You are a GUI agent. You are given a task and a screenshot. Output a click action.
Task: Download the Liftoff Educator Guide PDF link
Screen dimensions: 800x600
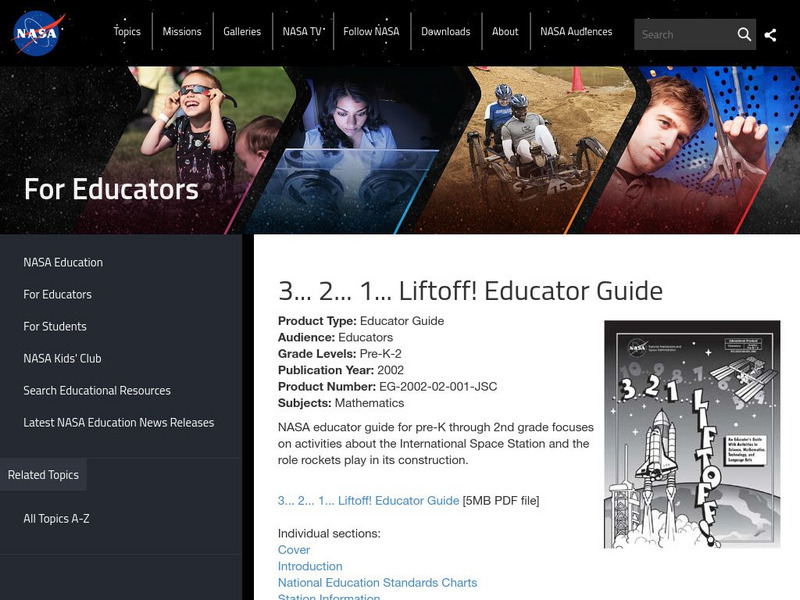(368, 500)
